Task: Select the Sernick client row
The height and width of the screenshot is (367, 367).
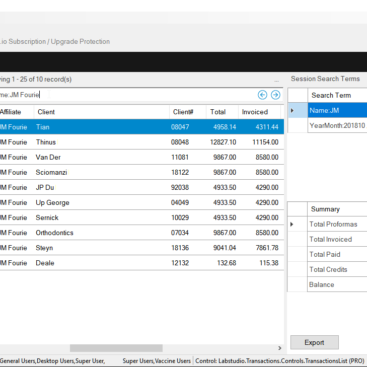Action: point(142,218)
